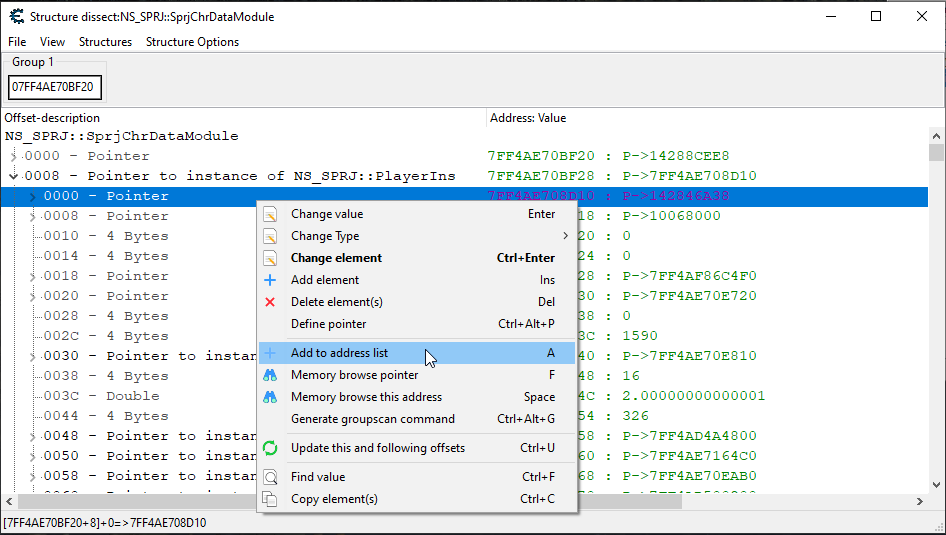This screenshot has width=946, height=535.
Task: Click the green refresh icon for Update offsets
Action: pyautogui.click(x=269, y=448)
